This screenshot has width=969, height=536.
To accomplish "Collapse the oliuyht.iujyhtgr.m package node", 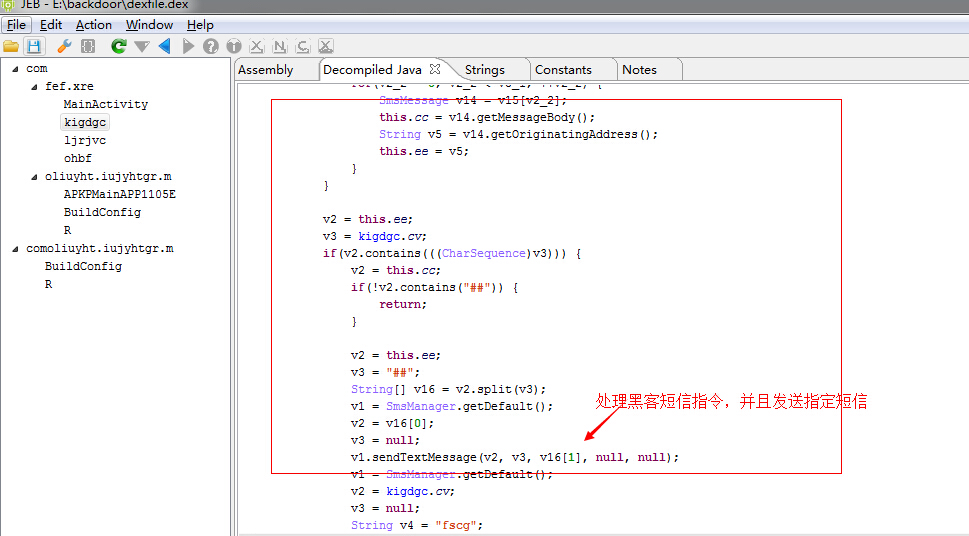I will (x=35, y=177).
